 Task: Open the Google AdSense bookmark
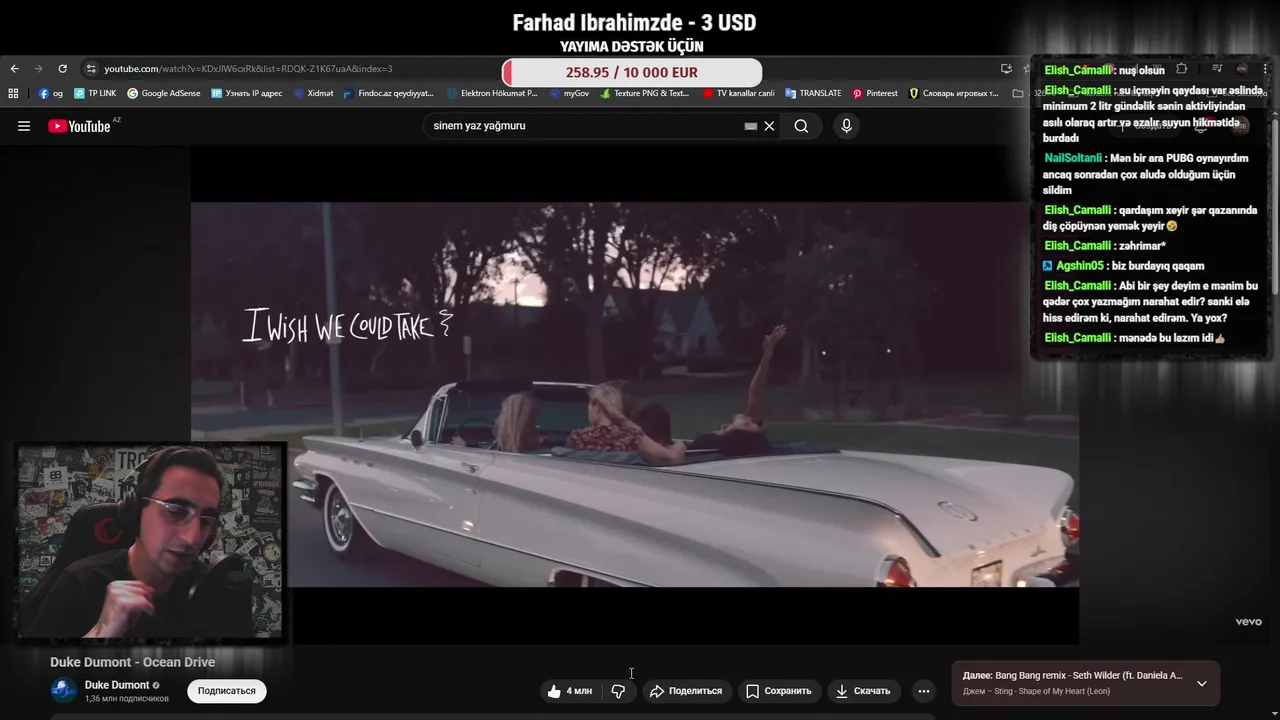[163, 93]
